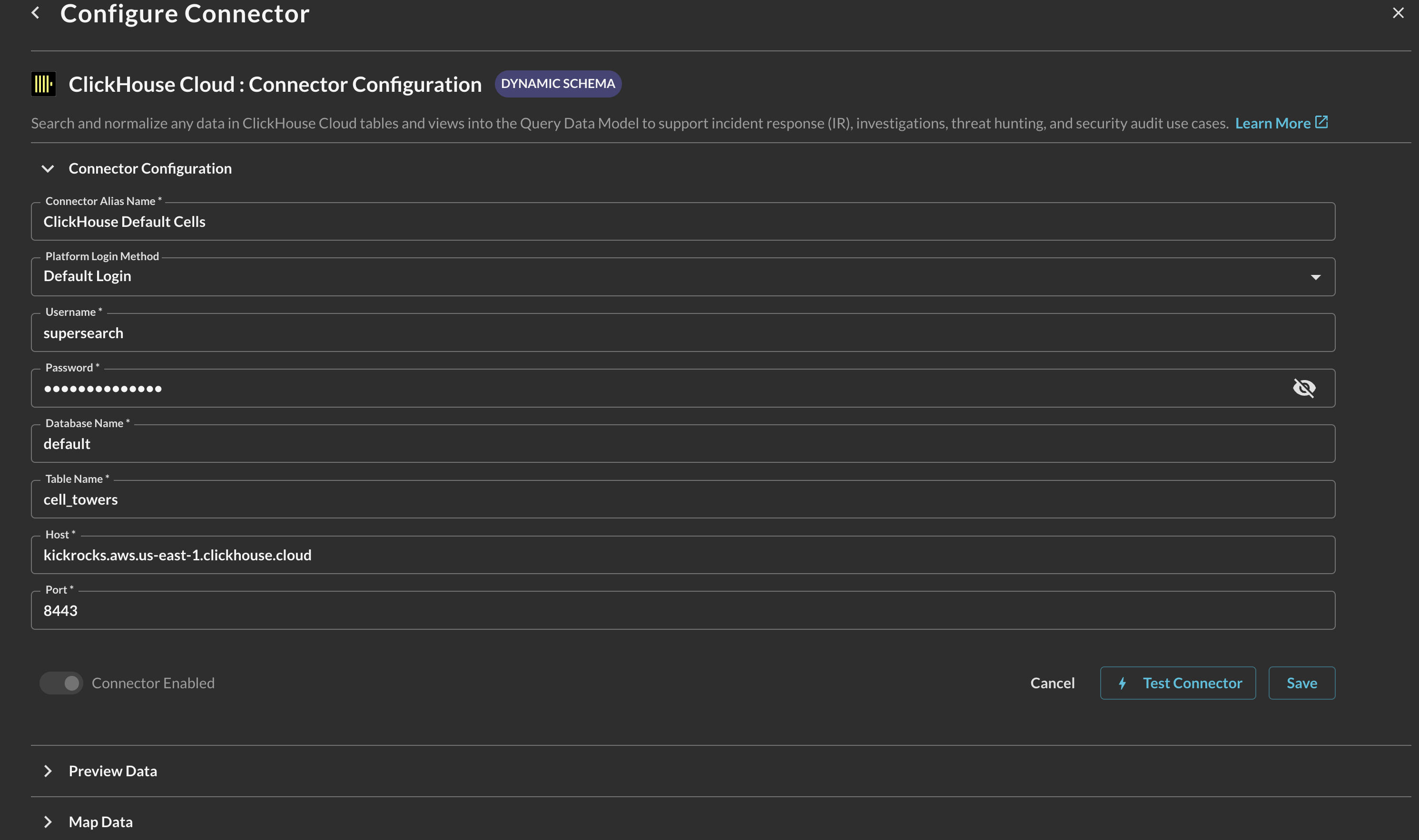The image size is (1419, 840).
Task: Close the Configure Connector panel
Action: click(x=1398, y=12)
